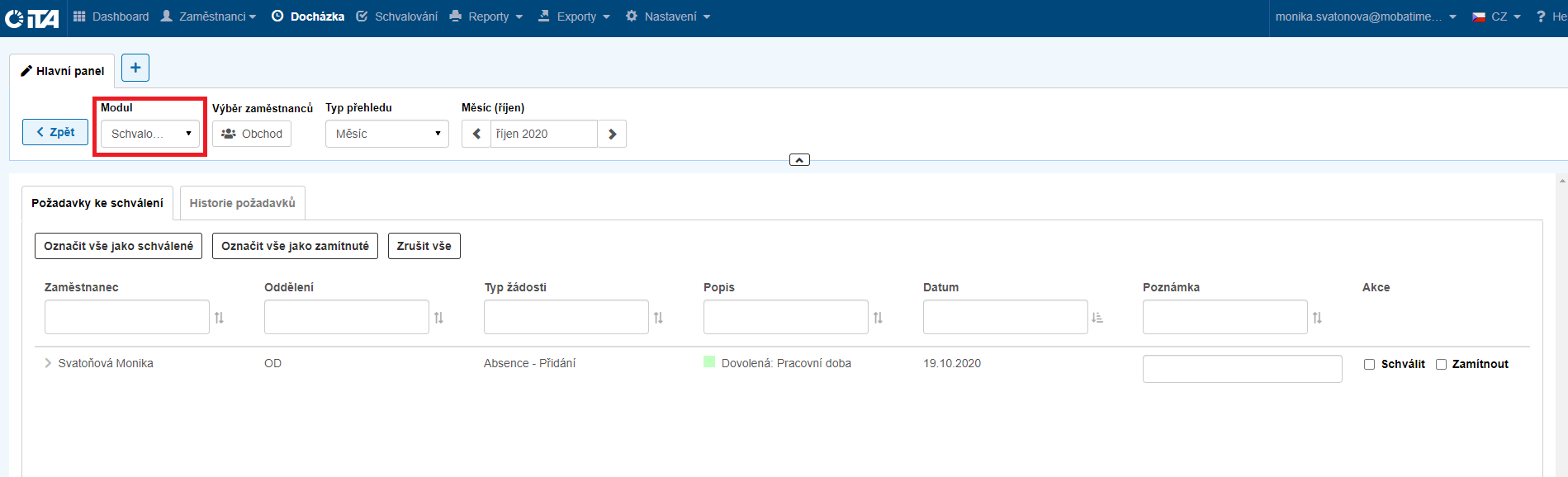1568x477 pixels.
Task: Add a new panel with plus icon
Action: [x=135, y=68]
